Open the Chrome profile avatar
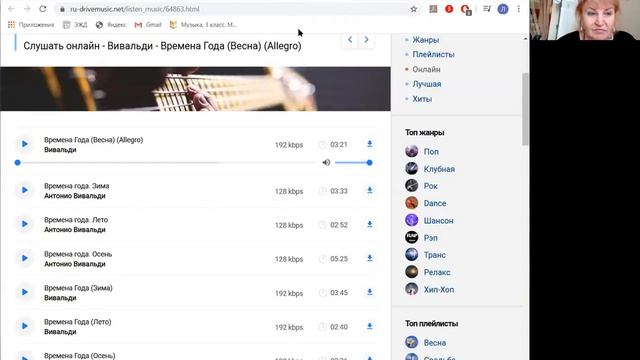Viewport: 640px width, 360px height. [503, 9]
